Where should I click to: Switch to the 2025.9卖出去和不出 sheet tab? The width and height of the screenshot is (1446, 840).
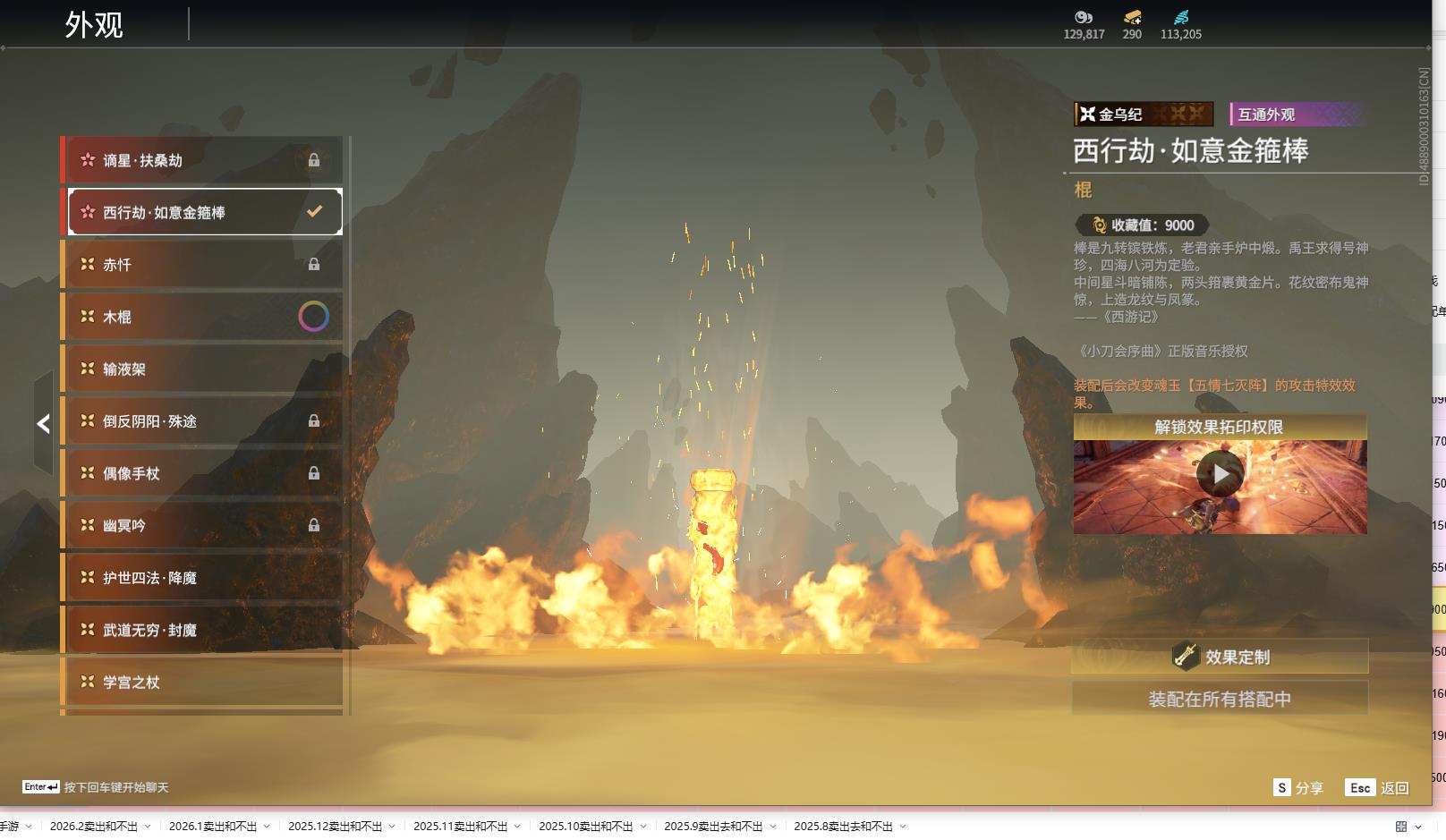(713, 826)
